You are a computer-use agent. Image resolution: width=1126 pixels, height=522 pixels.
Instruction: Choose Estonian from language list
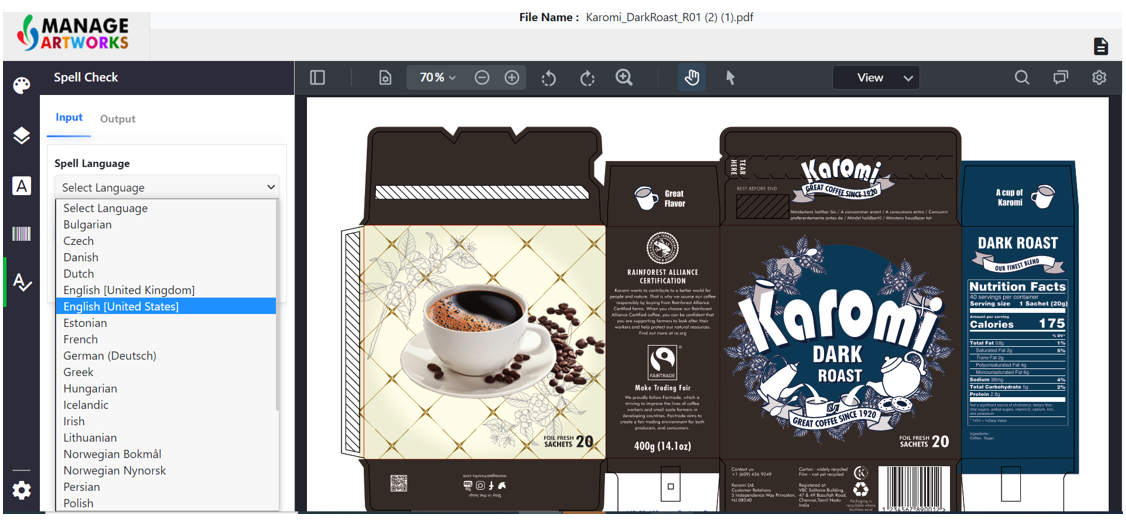(166, 323)
